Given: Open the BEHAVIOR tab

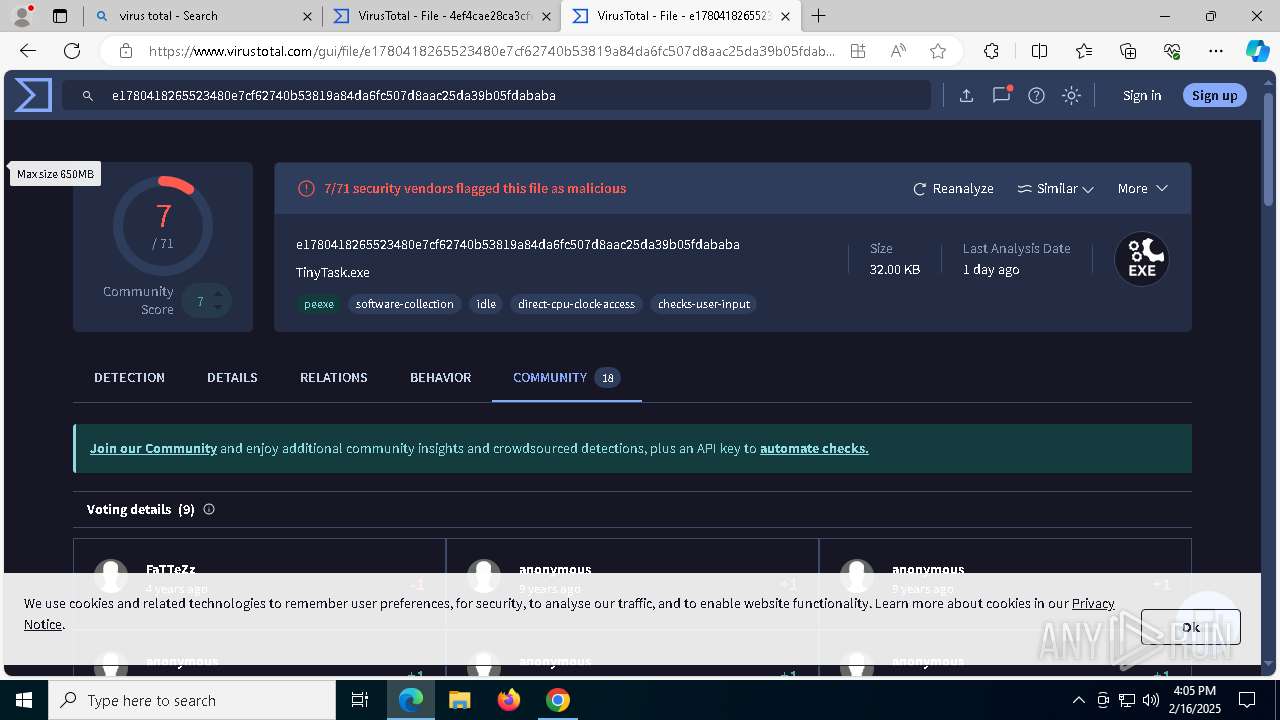Looking at the screenshot, I should pyautogui.click(x=440, y=377).
